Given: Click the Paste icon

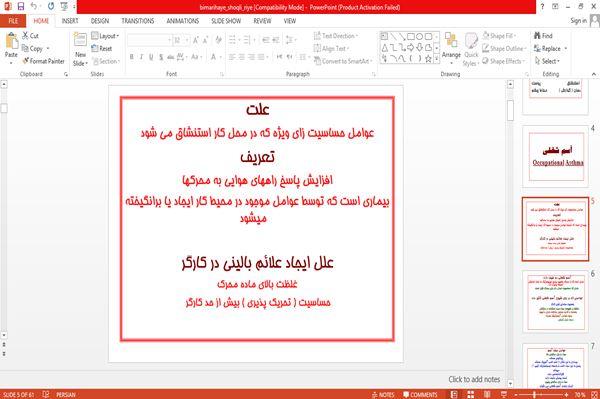Looking at the screenshot, I should point(11,41).
